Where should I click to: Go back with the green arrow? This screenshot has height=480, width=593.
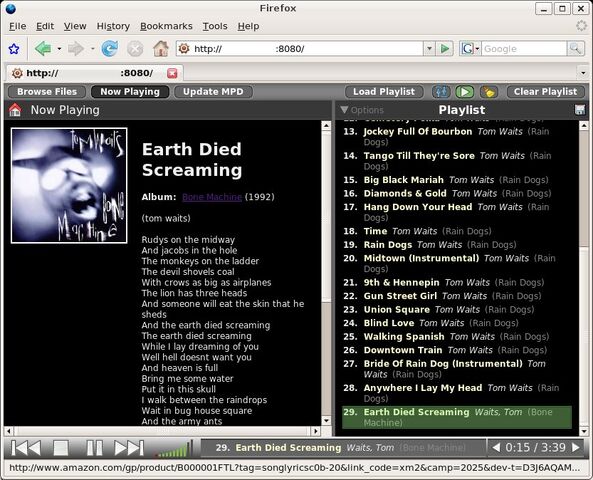pyautogui.click(x=43, y=49)
